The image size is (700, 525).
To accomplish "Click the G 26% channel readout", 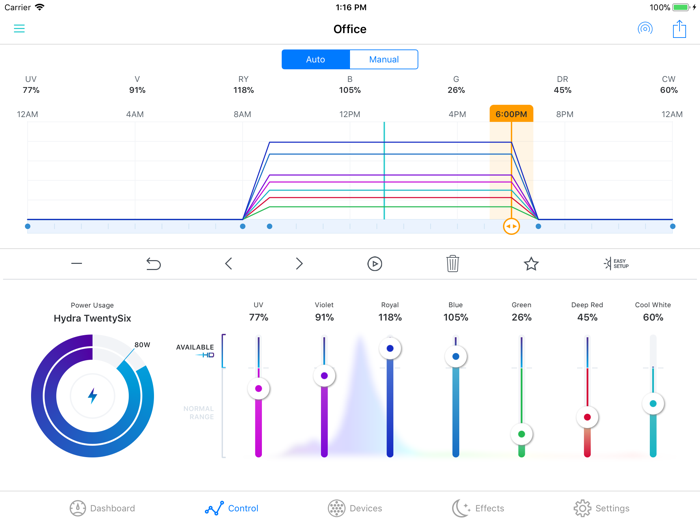I will click(x=456, y=85).
